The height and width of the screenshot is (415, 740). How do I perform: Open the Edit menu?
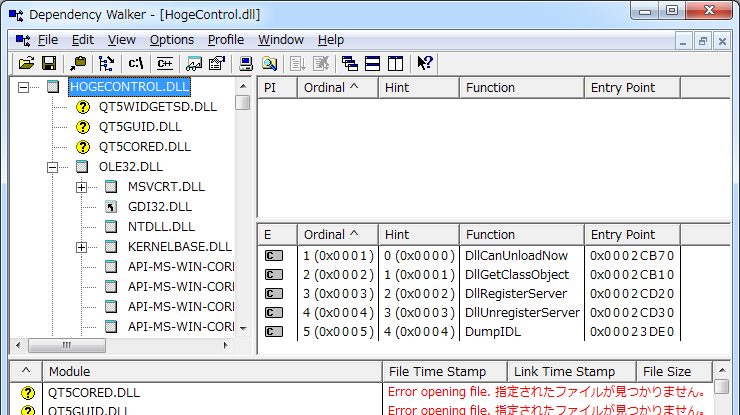(83, 40)
